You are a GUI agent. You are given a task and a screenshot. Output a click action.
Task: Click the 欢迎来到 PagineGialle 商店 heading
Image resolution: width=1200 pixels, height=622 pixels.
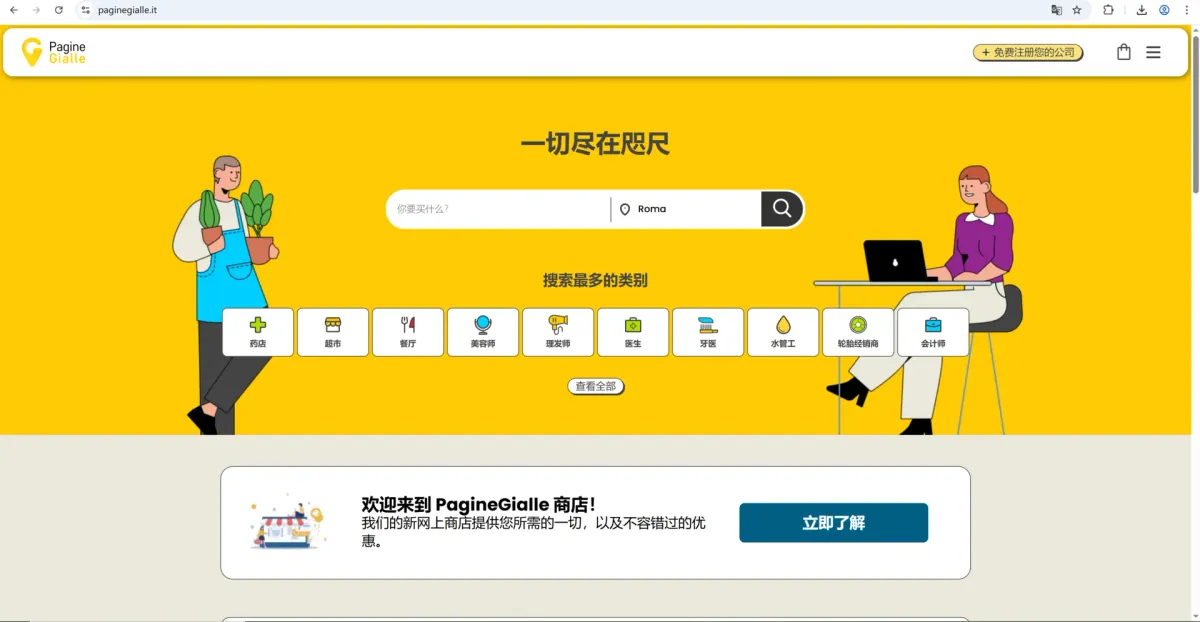tap(478, 505)
